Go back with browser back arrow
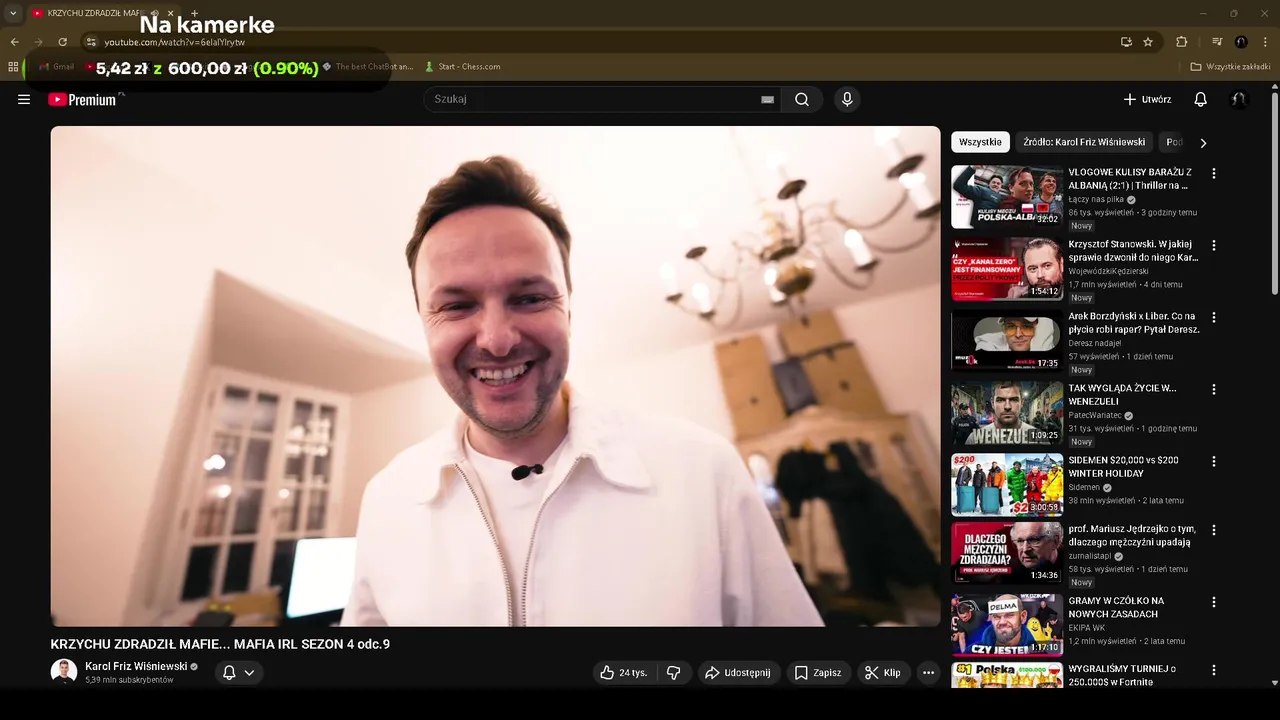This screenshot has width=1280, height=720. (14, 42)
